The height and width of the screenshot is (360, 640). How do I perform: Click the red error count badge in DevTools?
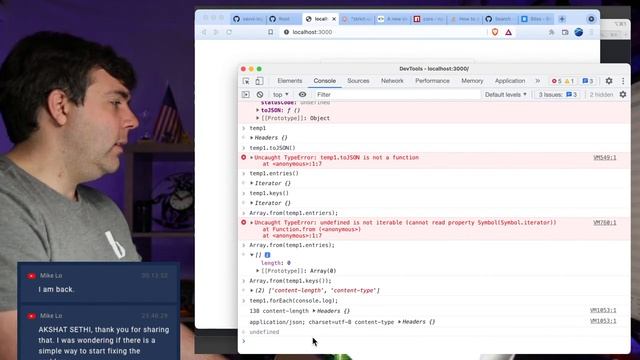click(x=557, y=81)
